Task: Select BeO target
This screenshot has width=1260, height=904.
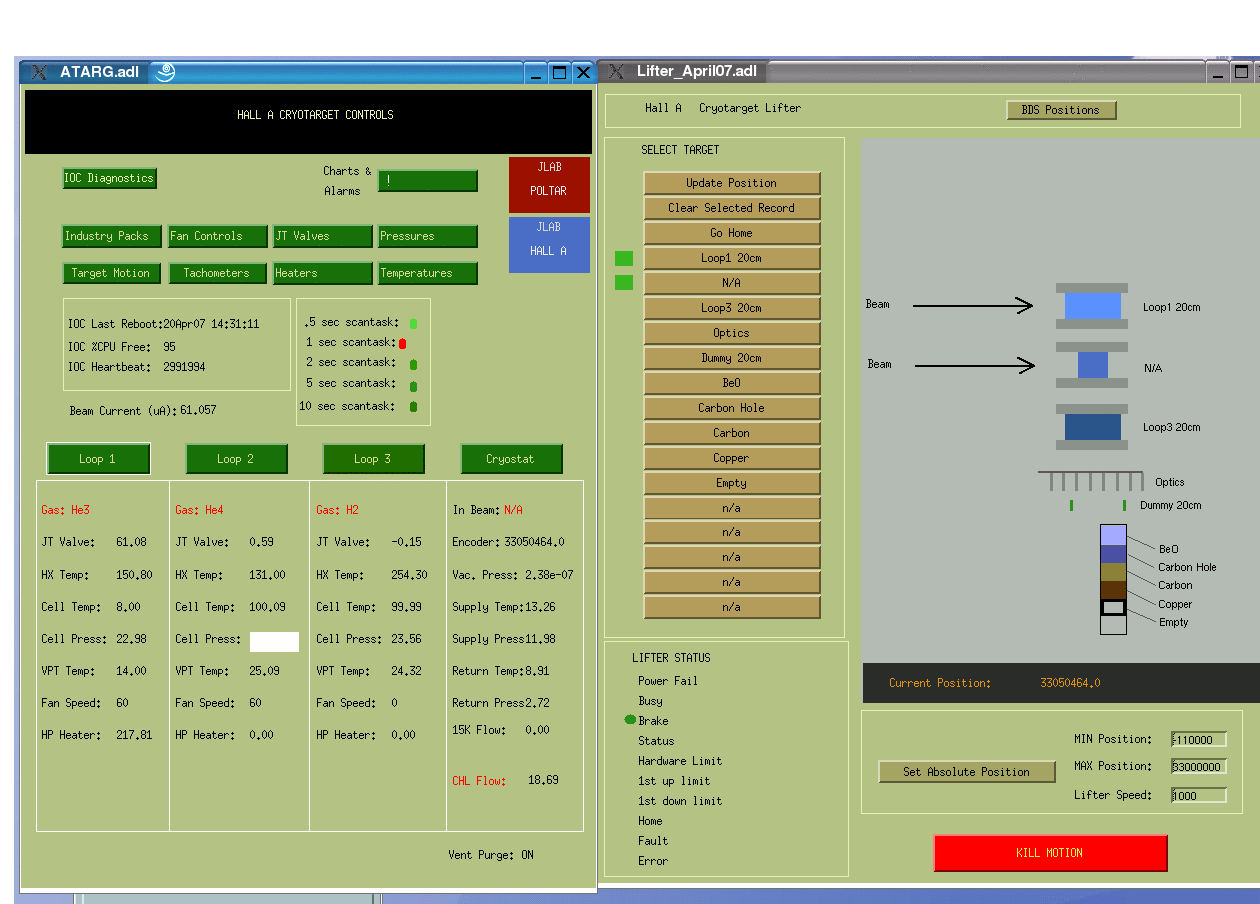Action: coord(732,383)
